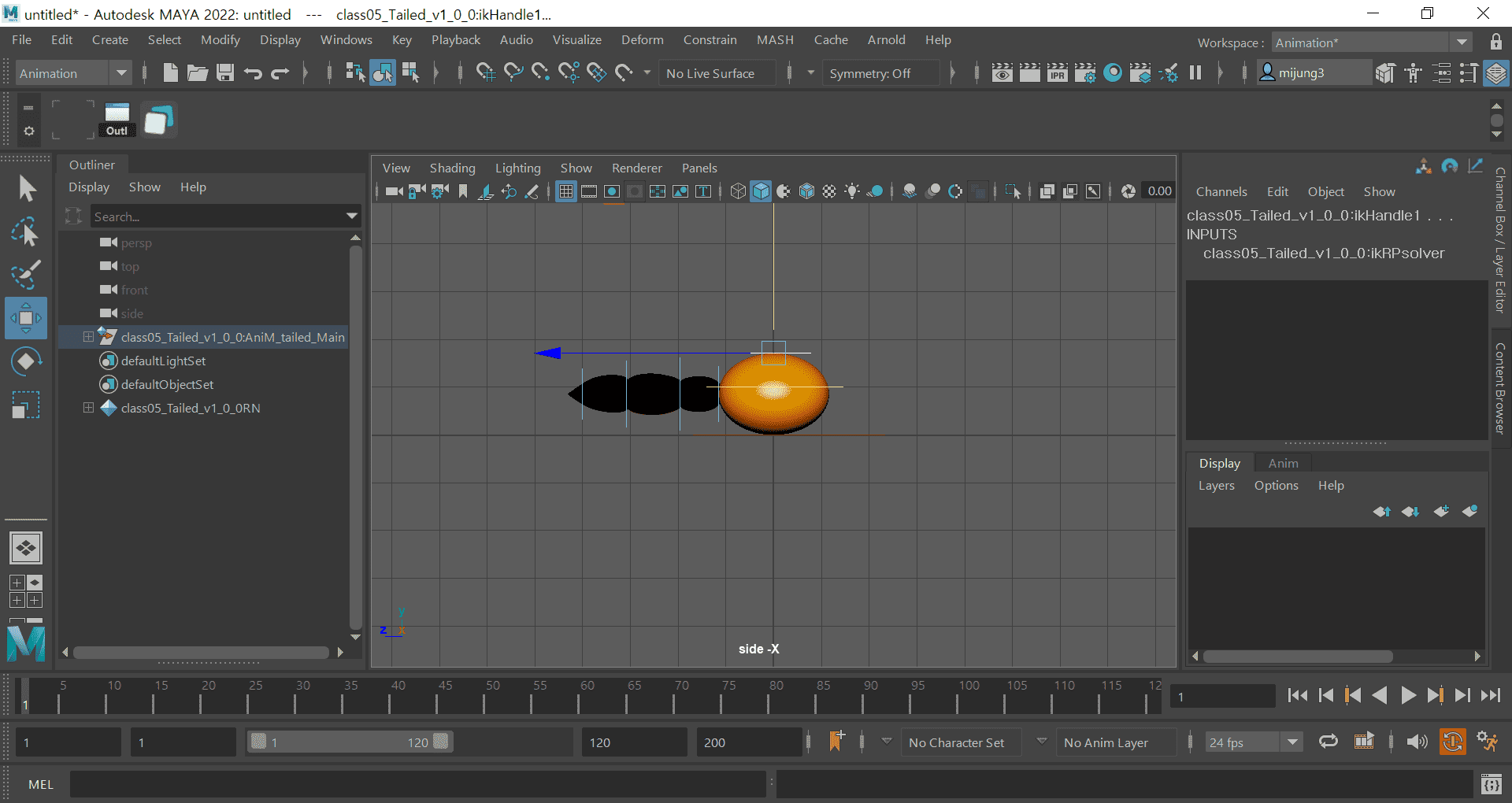Viewport: 1512px width, 803px height.
Task: Go to start of playback range
Action: [1298, 695]
